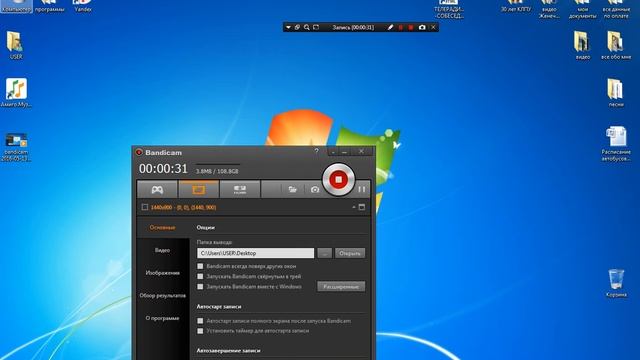640x360 pixels.
Task: Select Корзина recycle bin icon
Action: coord(616,282)
